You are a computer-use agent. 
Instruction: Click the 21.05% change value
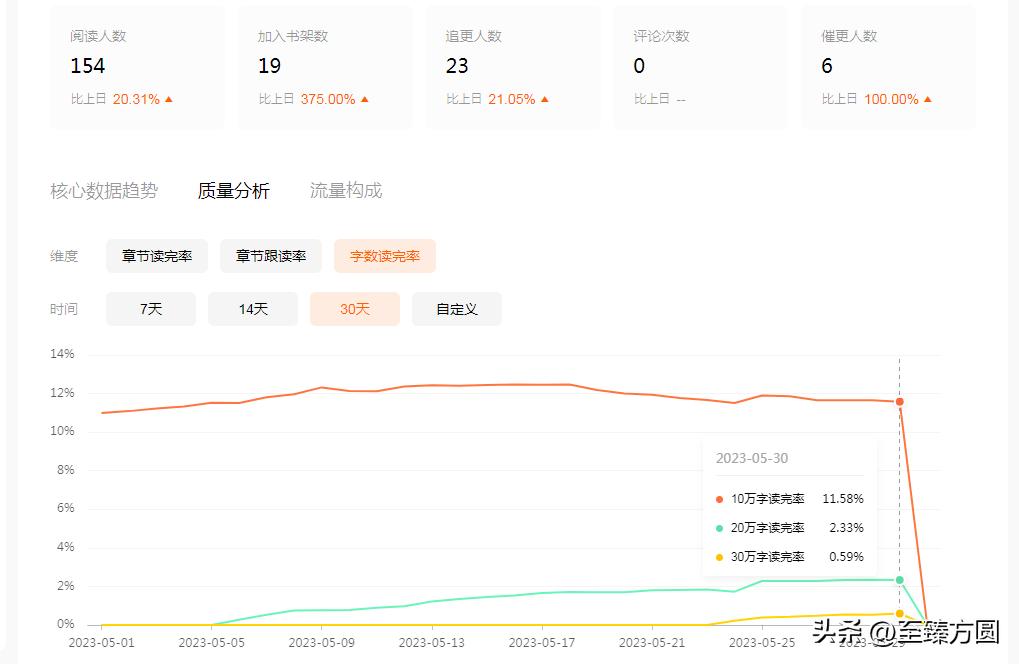tap(511, 99)
